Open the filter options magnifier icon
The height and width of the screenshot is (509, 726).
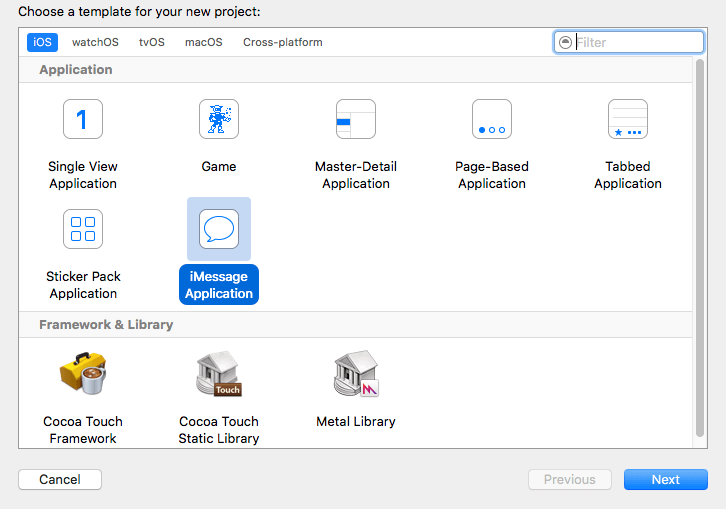click(565, 43)
